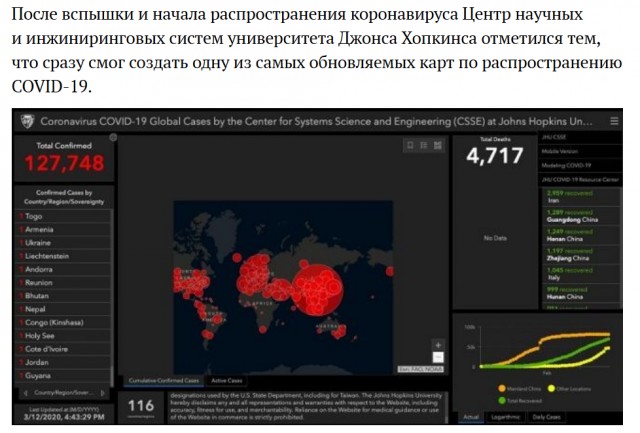This screenshot has width=640, height=433.
Task: Select Liechtenstein in the country list
Action: click(x=63, y=256)
